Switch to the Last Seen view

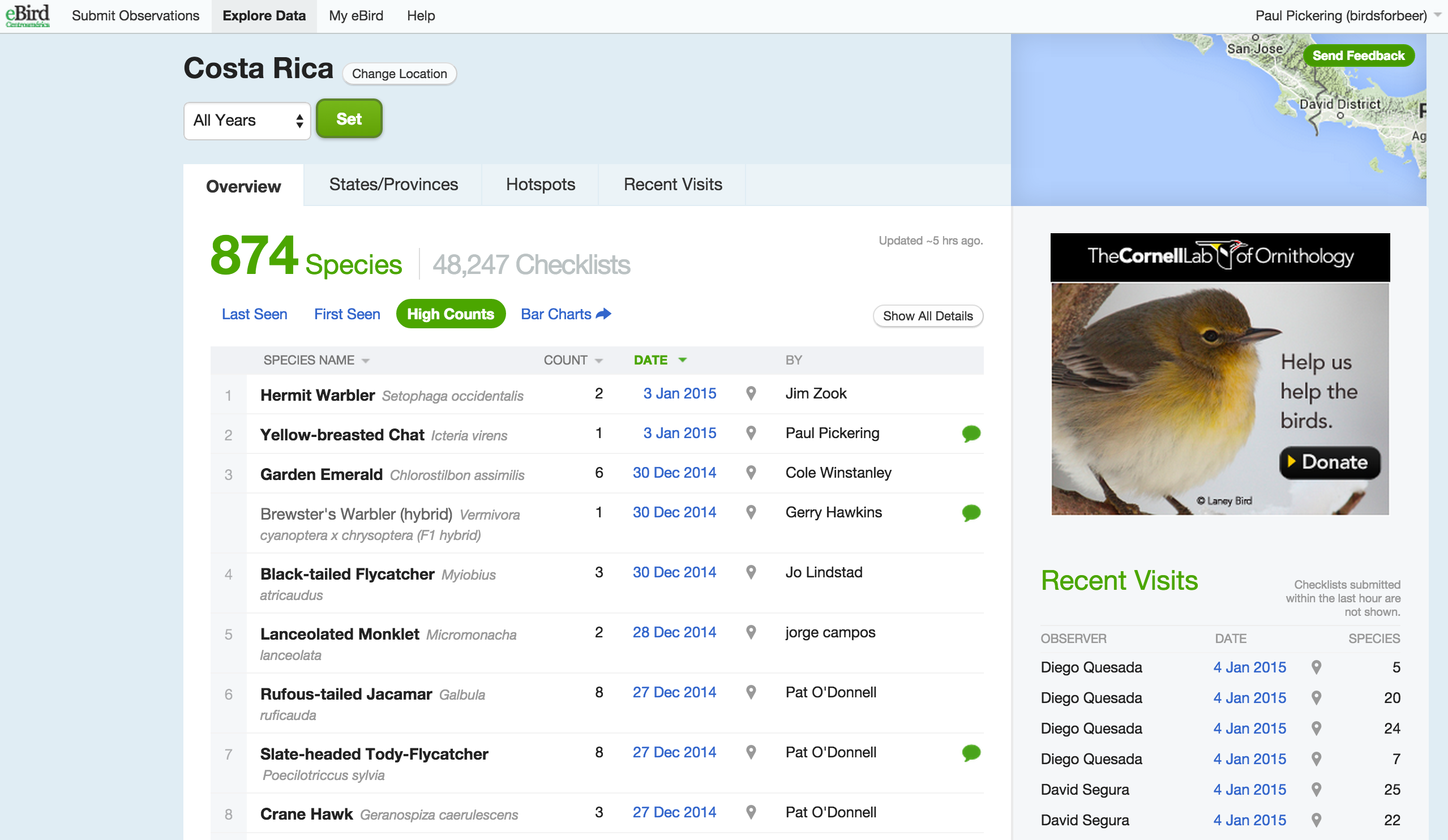tap(254, 314)
